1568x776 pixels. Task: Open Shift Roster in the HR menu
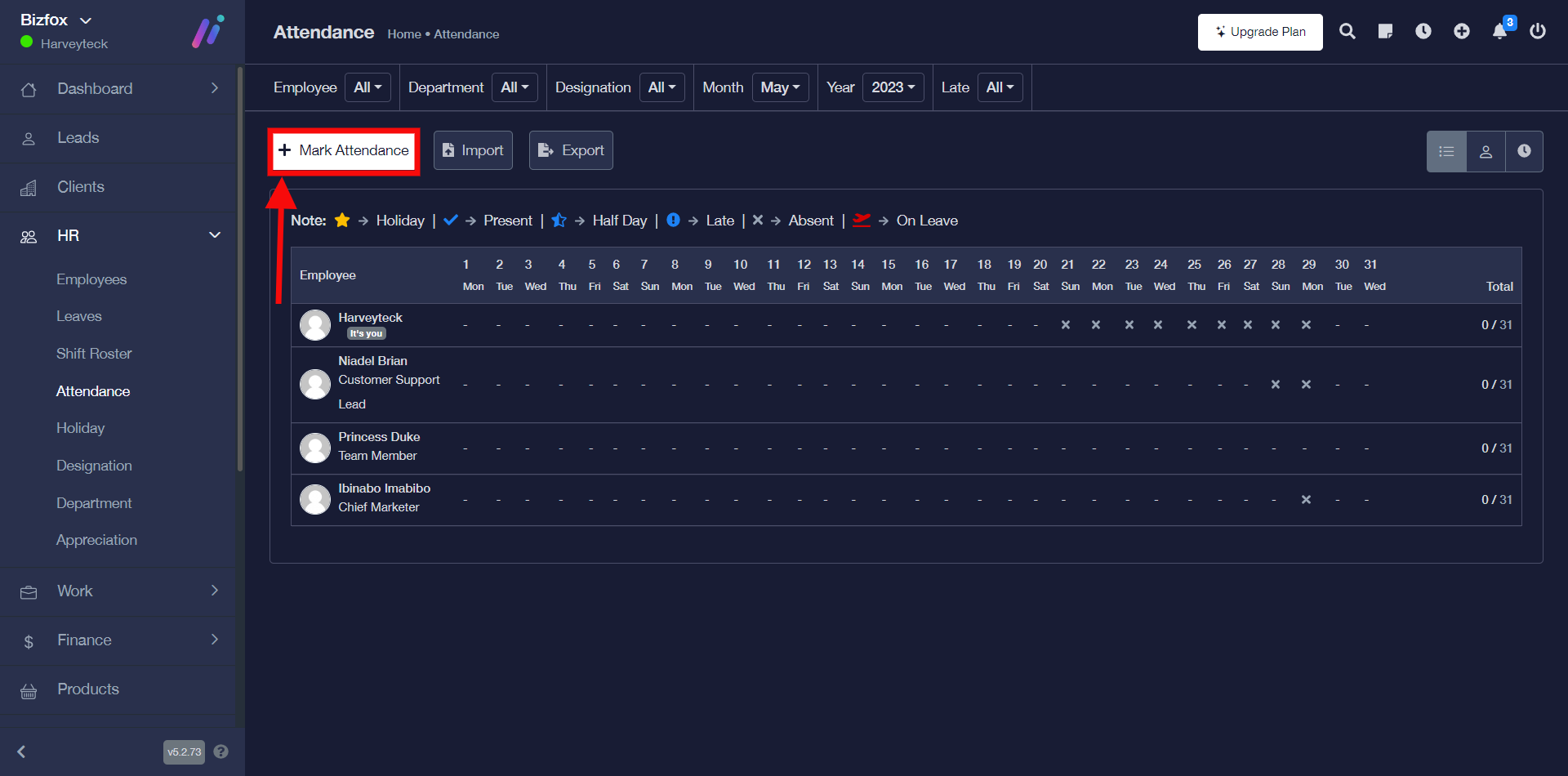94,354
